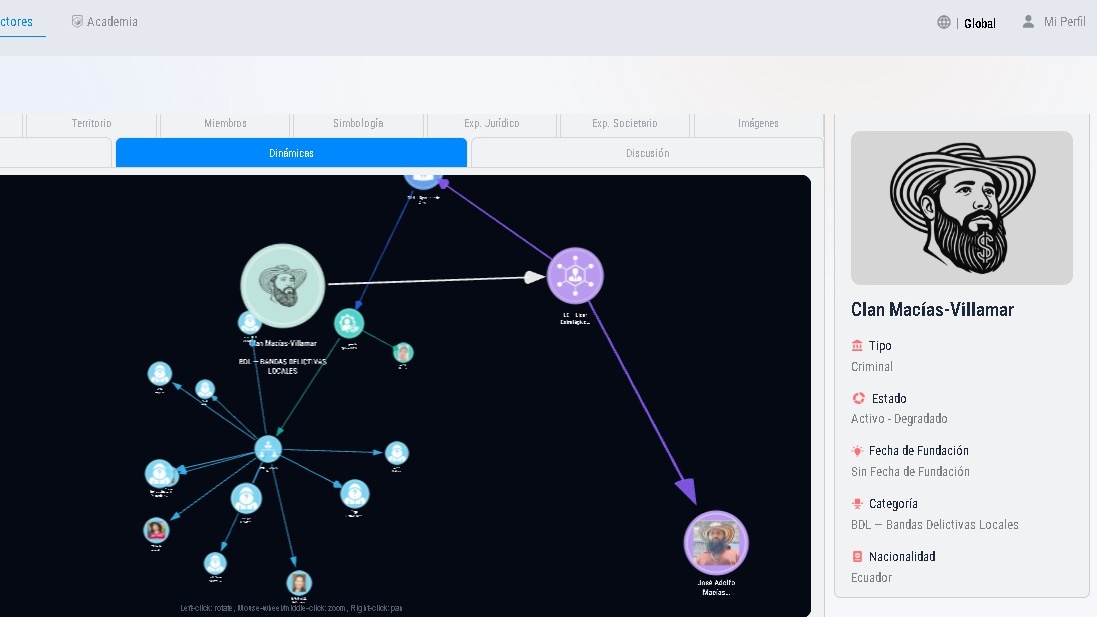
Task: Open the Exp. Jurídico tab
Action: point(492,123)
